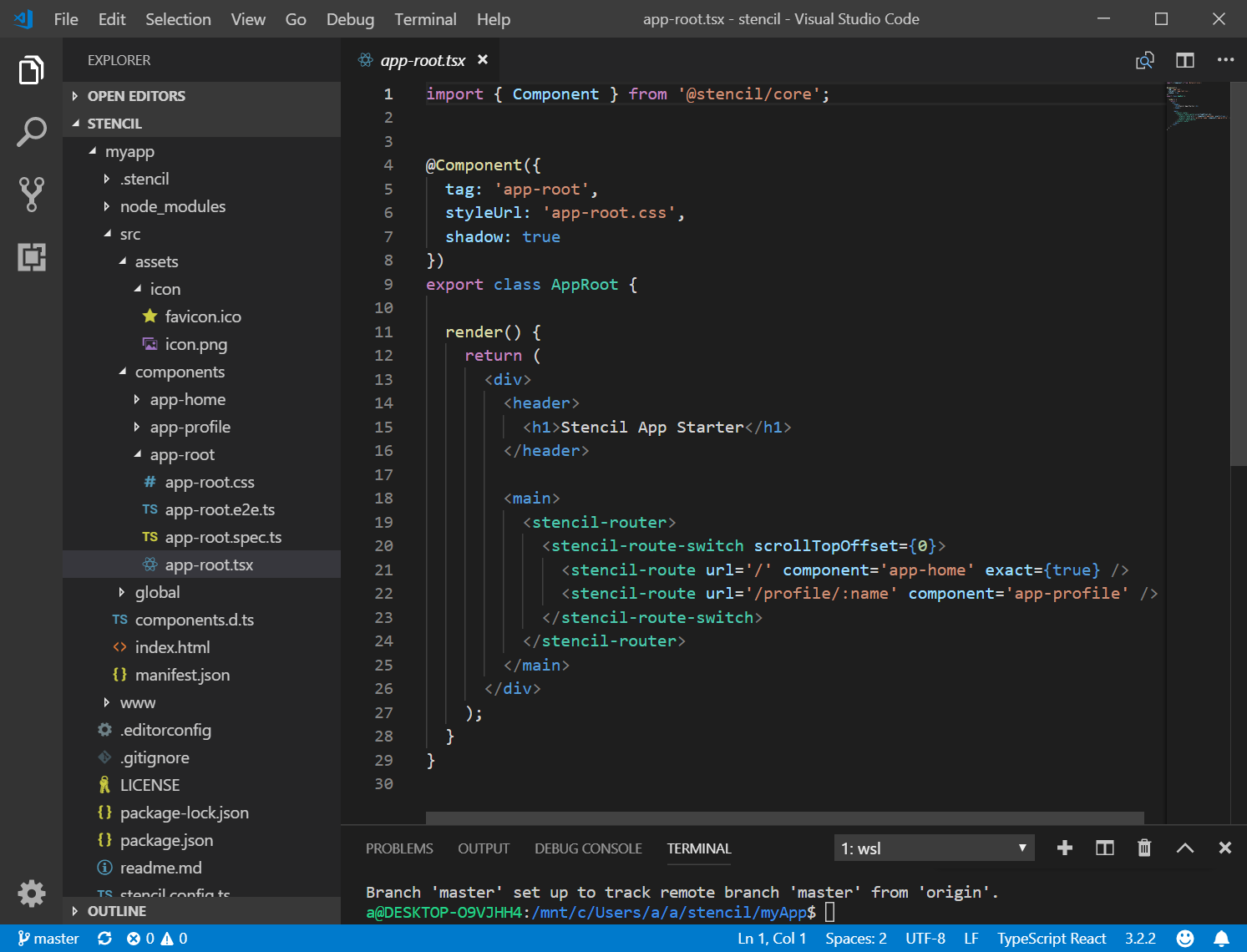Send feedback with the smiley icon
Image resolution: width=1247 pixels, height=952 pixels.
coord(1184,939)
